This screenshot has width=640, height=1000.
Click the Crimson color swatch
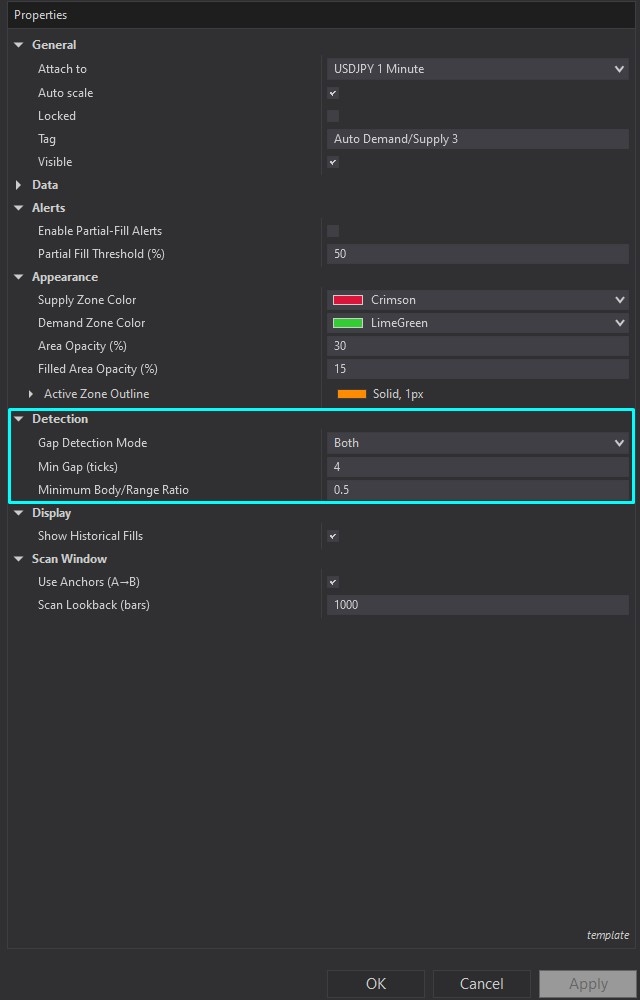(x=347, y=299)
